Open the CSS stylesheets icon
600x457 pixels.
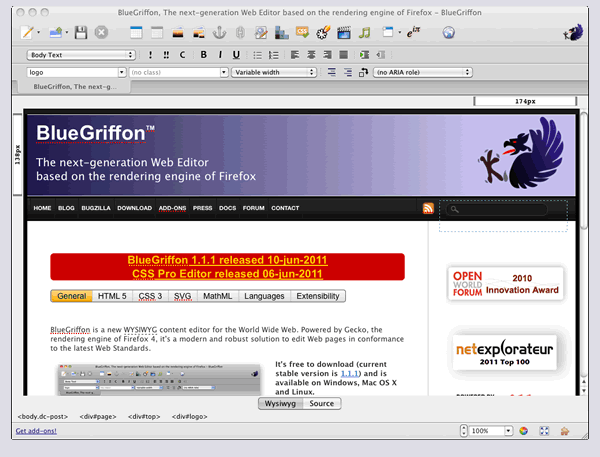coord(302,32)
